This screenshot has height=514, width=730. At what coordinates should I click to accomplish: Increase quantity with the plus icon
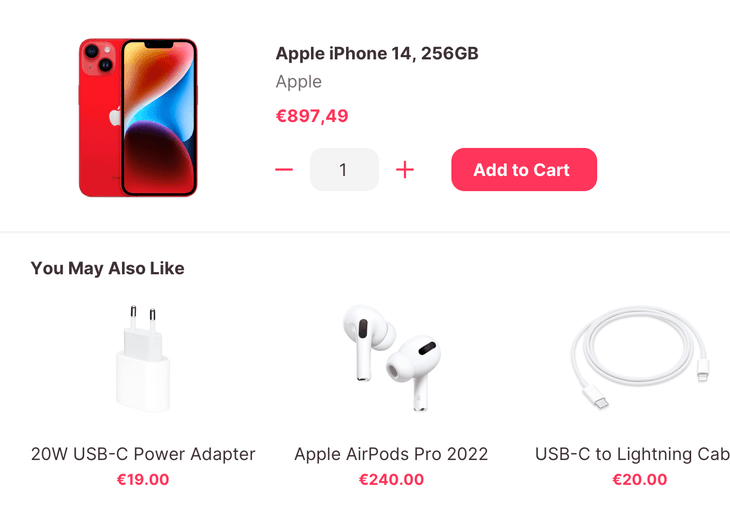pos(405,169)
